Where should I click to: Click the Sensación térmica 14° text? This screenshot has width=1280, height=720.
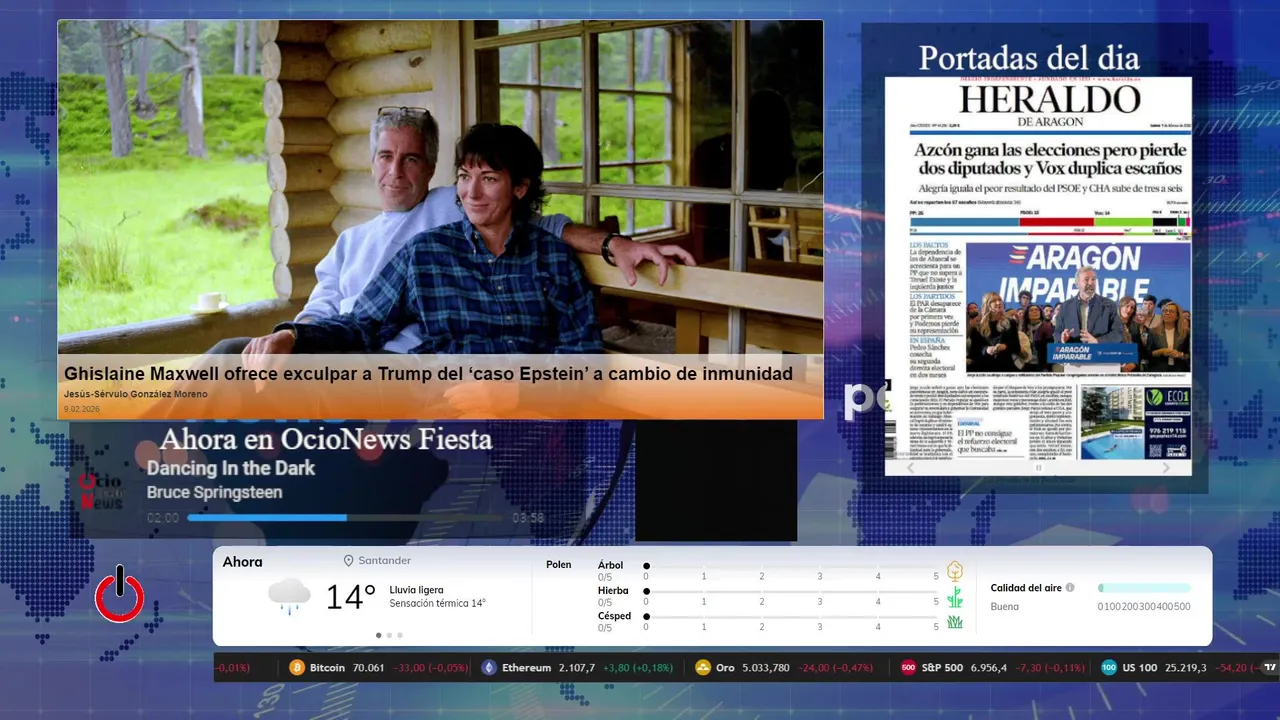[x=438, y=603]
